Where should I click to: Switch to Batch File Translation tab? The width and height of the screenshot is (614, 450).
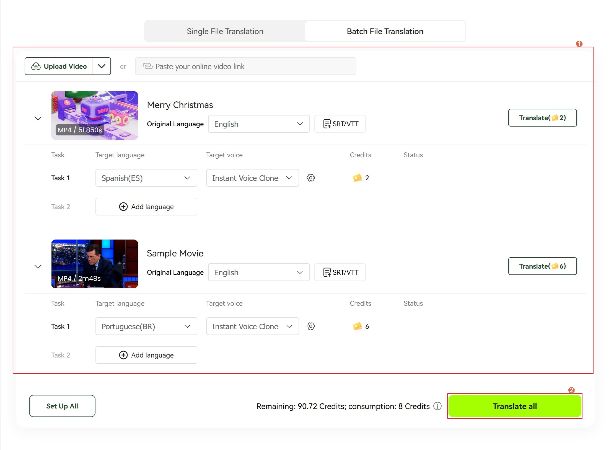[x=385, y=31]
